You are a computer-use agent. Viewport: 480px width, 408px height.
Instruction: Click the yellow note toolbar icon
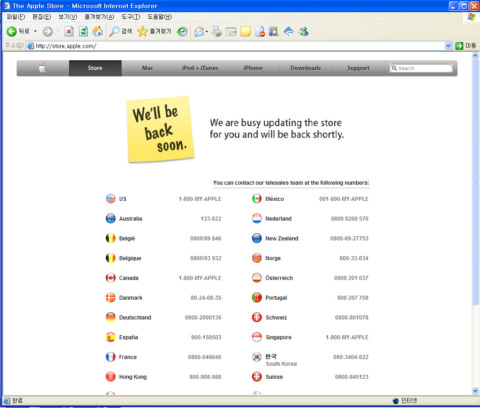pyautogui.click(x=246, y=31)
